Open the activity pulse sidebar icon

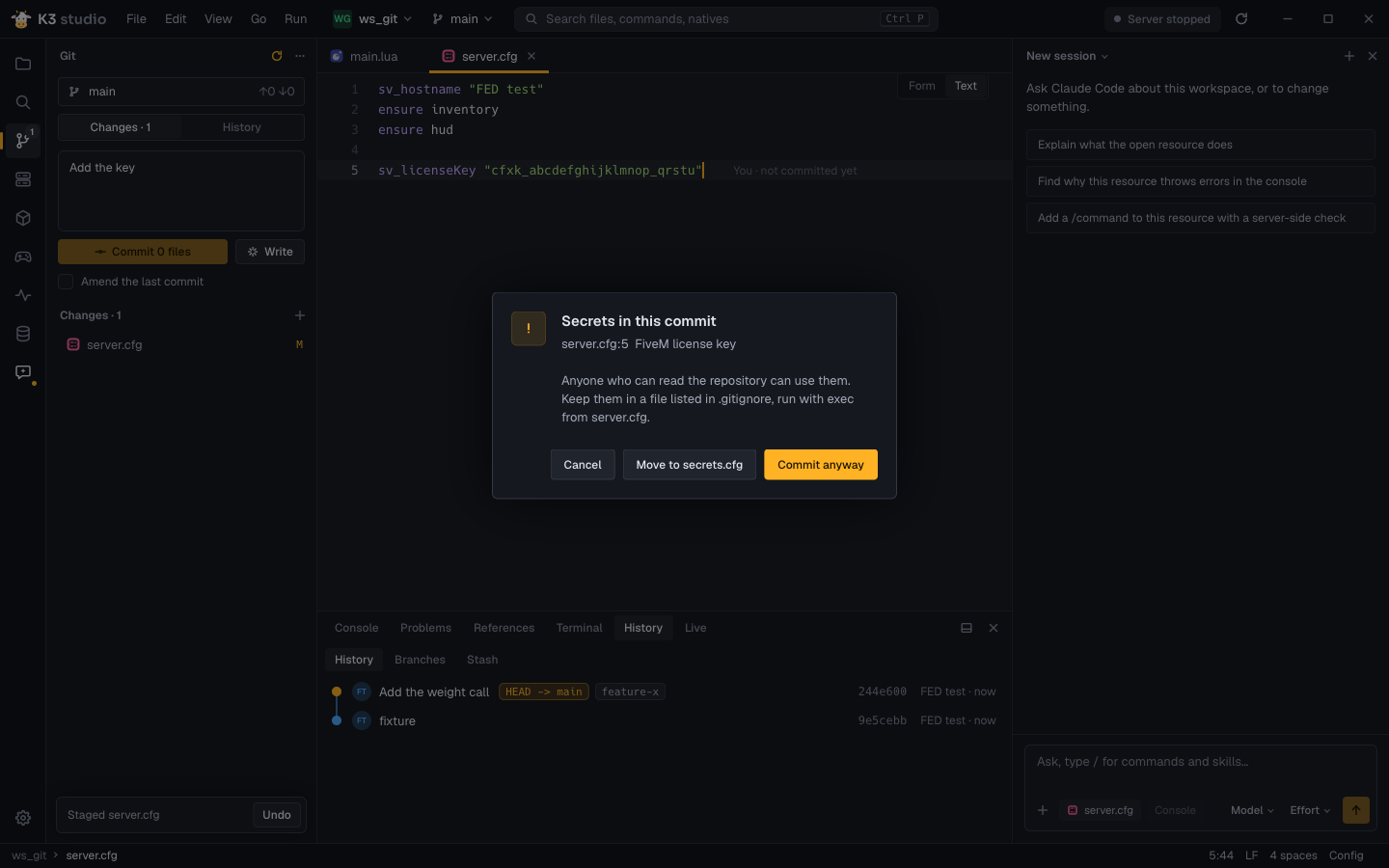coord(23,295)
